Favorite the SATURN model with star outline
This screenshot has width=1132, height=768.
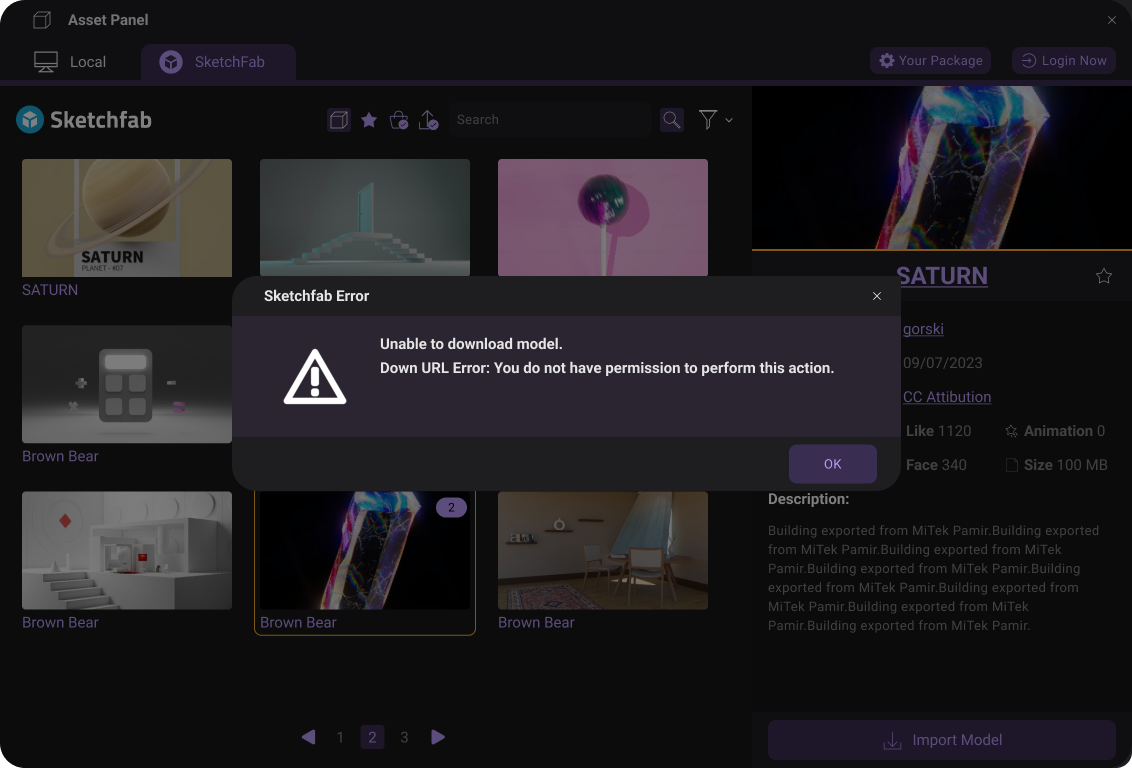click(x=1104, y=276)
